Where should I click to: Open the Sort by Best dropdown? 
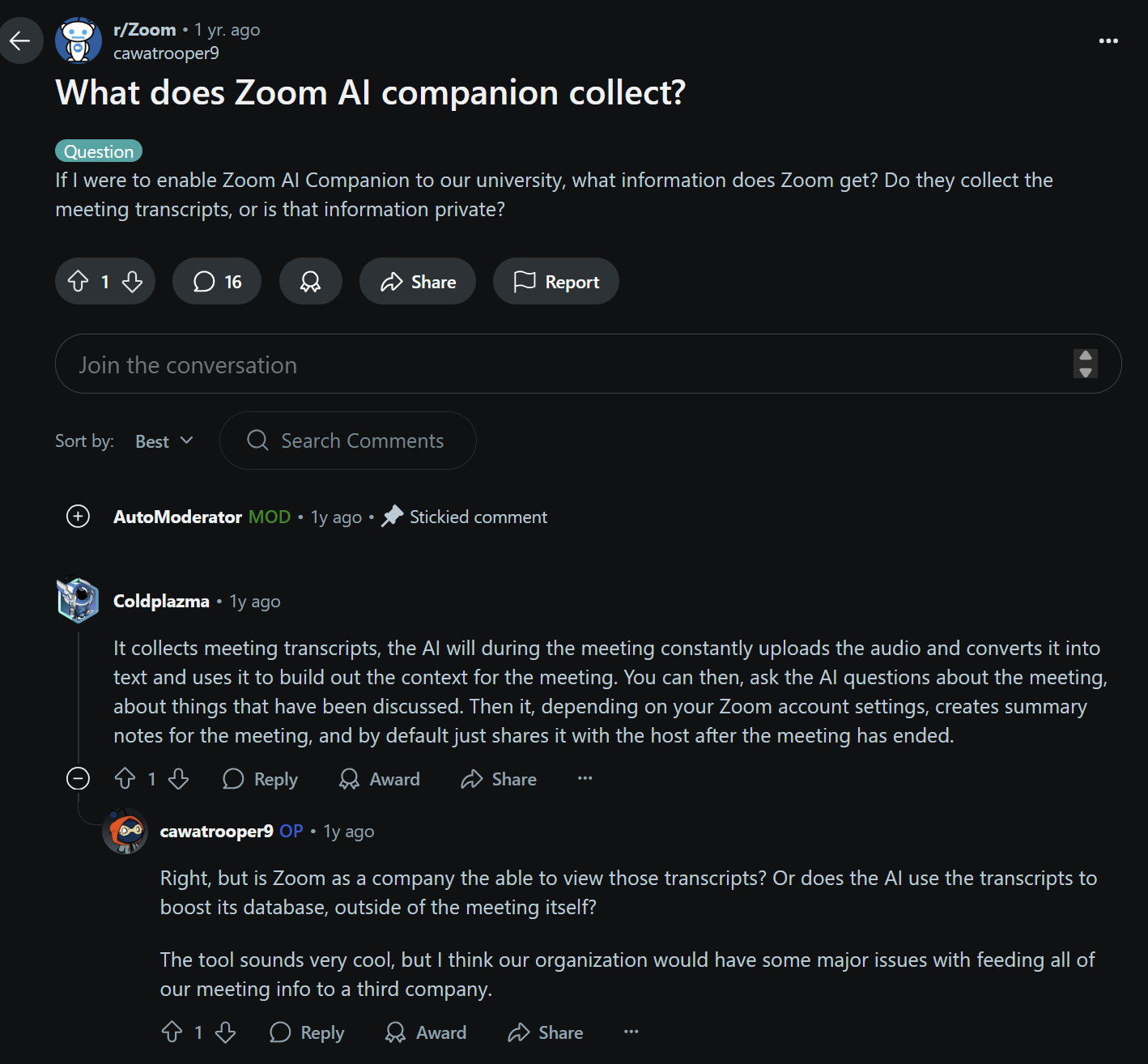(164, 441)
